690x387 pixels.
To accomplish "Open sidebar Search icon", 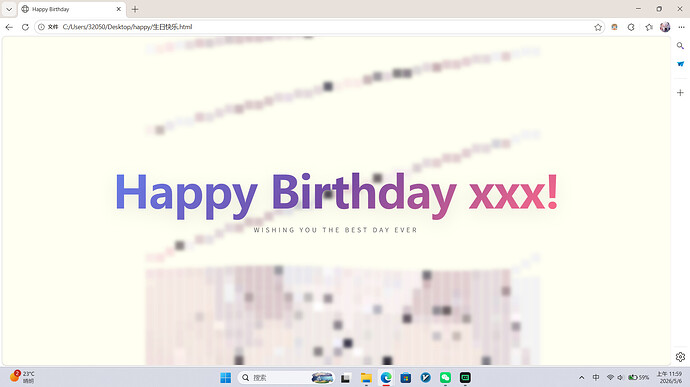I will click(x=680, y=46).
